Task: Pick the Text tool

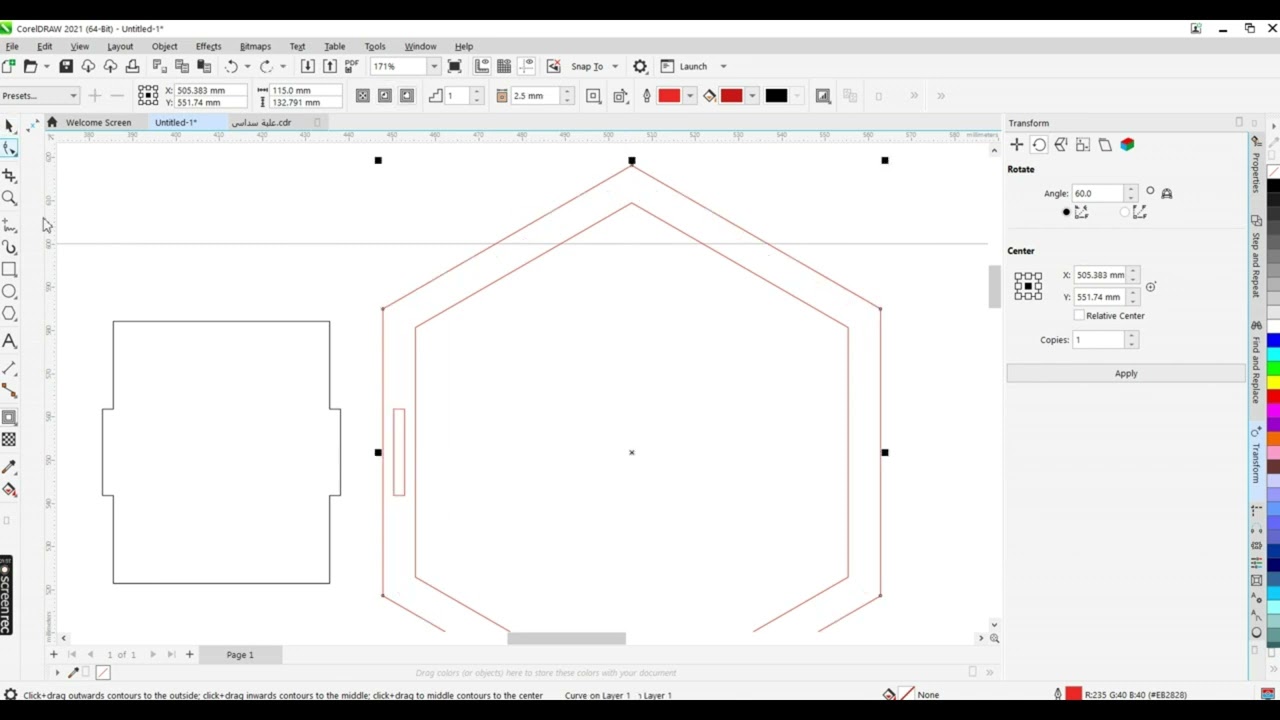Action: 9,341
